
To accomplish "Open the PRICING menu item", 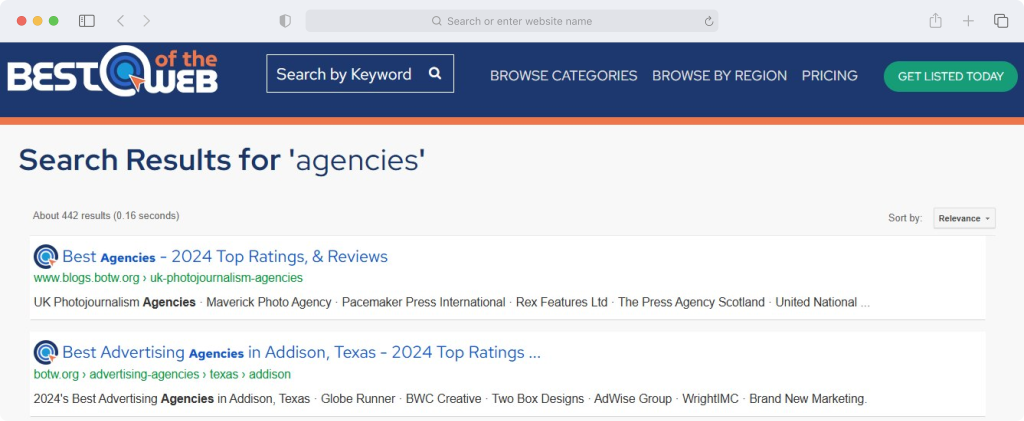I will 829,76.
